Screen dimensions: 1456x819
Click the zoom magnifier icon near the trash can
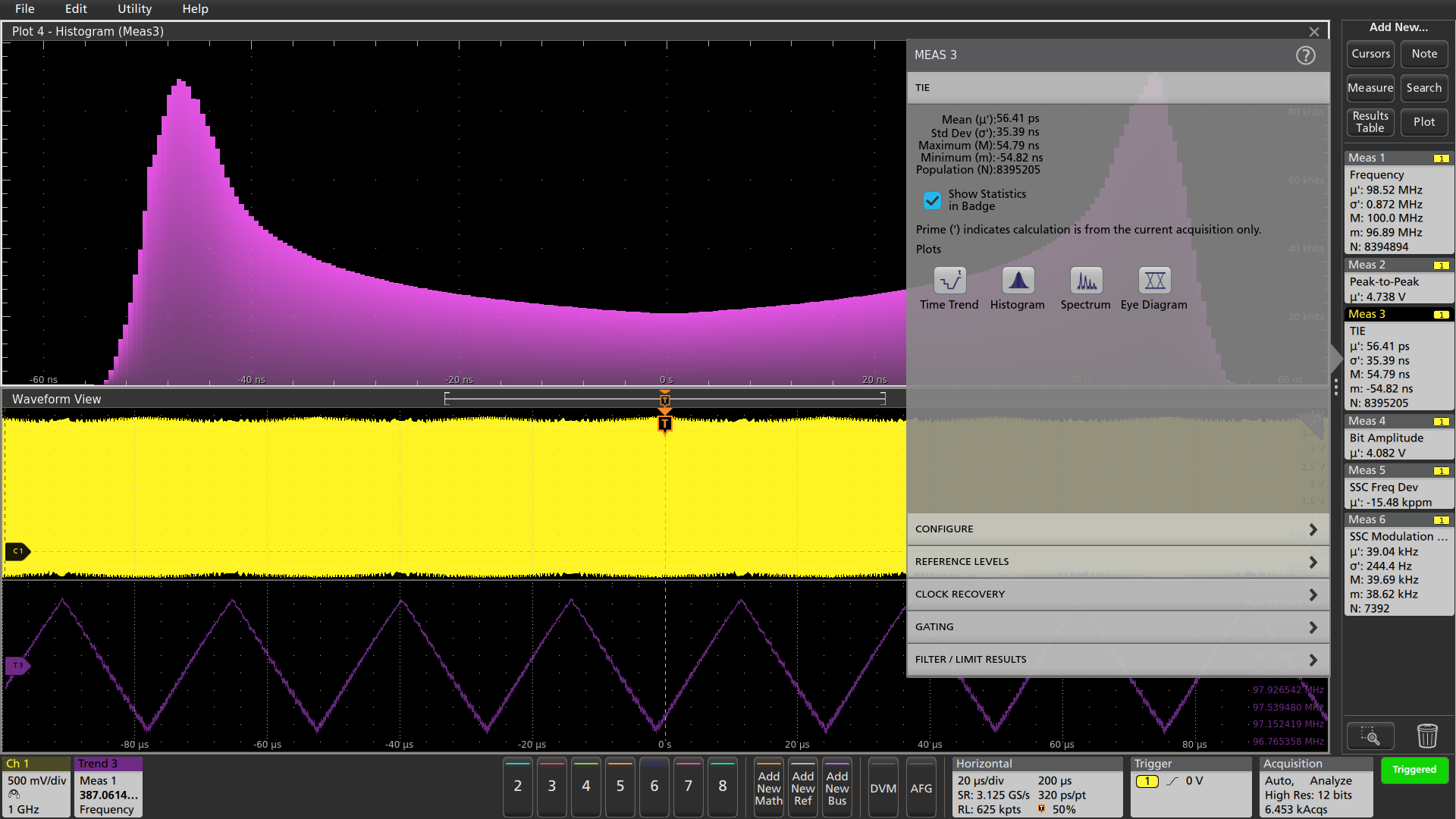(1370, 735)
